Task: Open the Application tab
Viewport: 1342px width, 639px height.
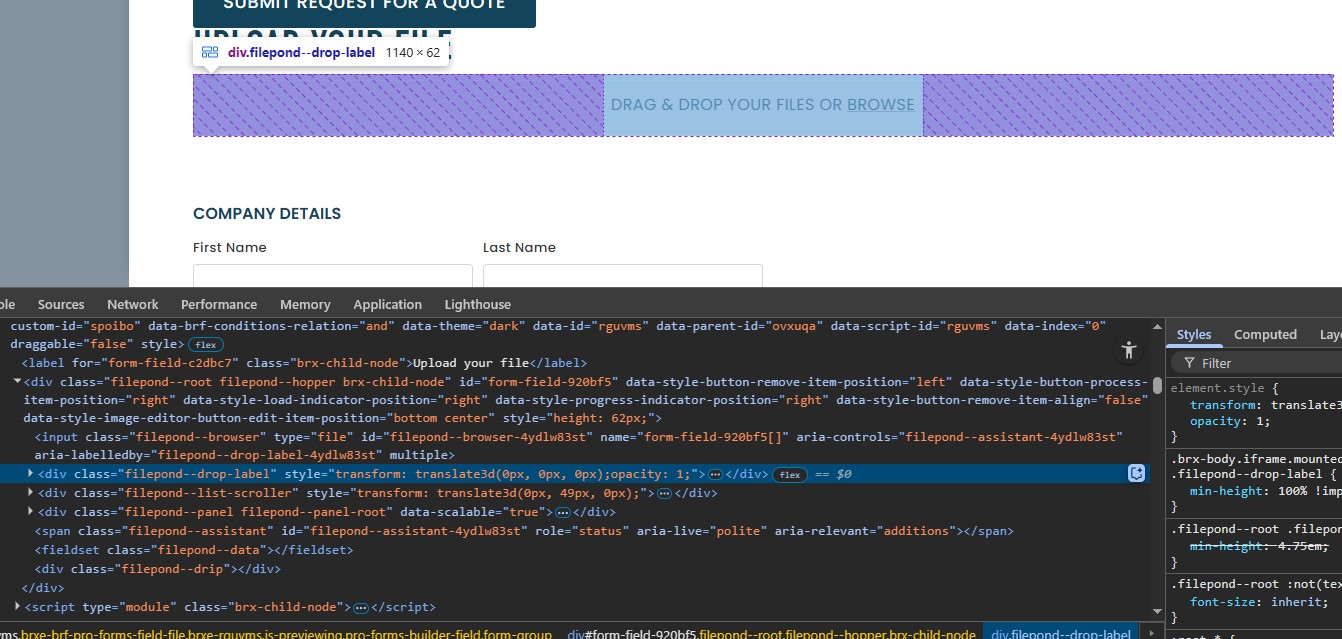Action: click(388, 305)
